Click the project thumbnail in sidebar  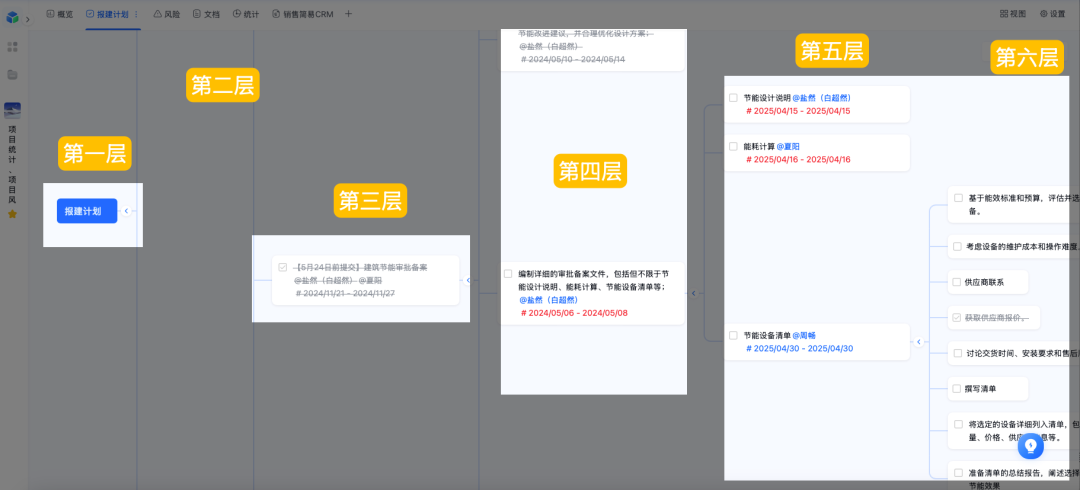coord(13,110)
